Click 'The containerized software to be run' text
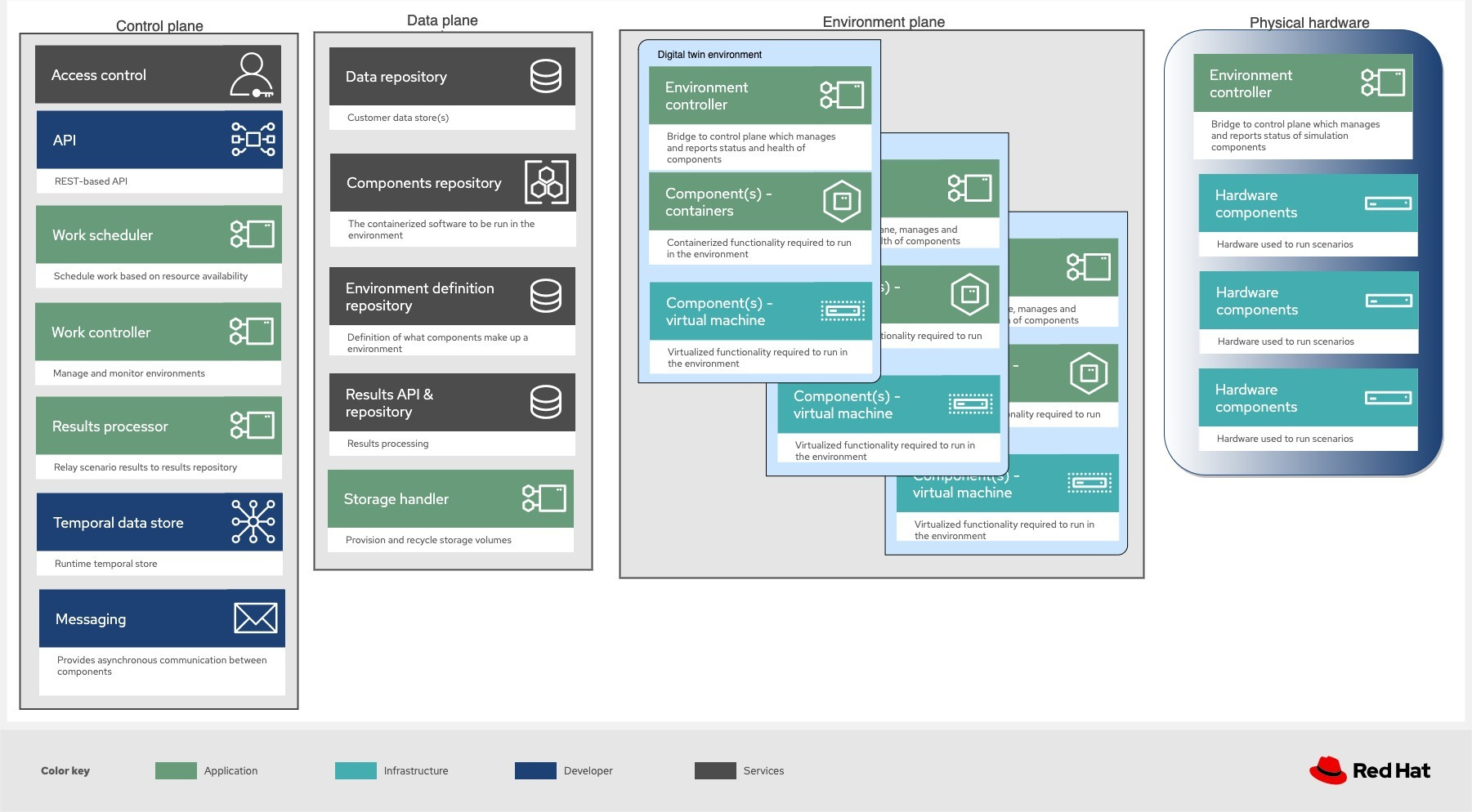1472x812 pixels. [441, 230]
